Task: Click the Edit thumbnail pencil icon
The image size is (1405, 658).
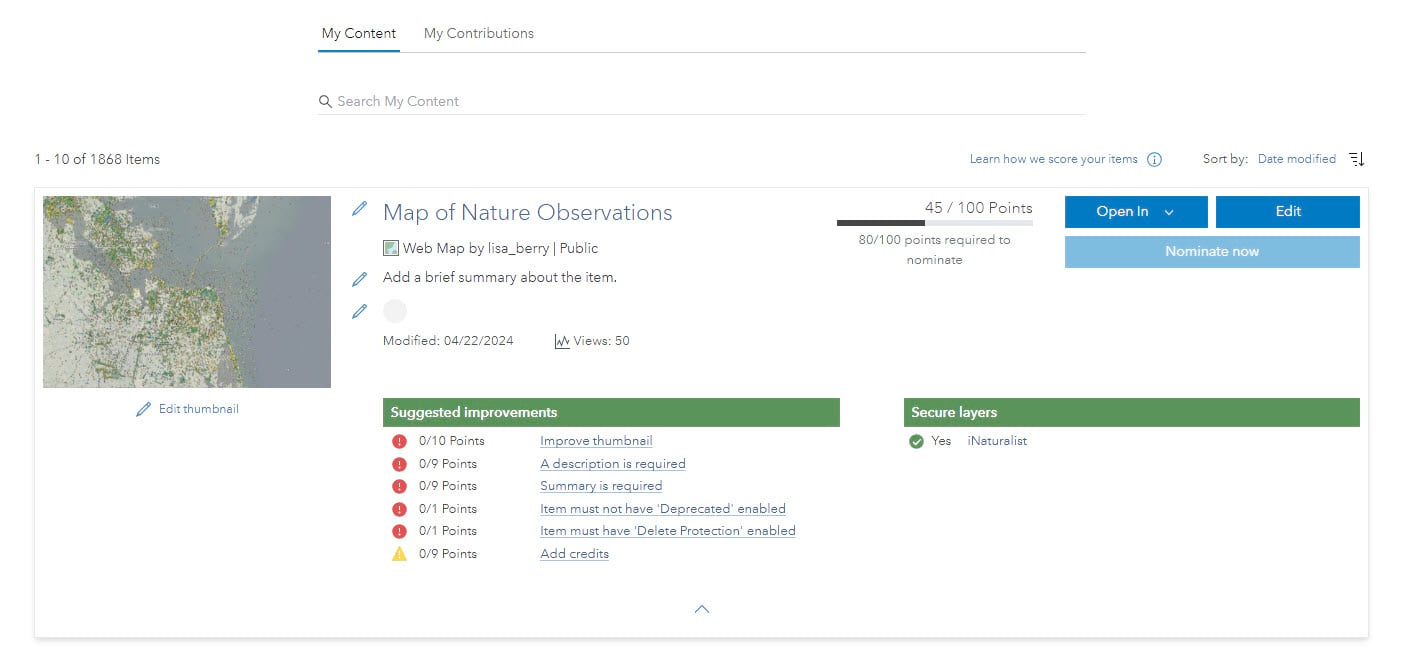Action: point(144,409)
